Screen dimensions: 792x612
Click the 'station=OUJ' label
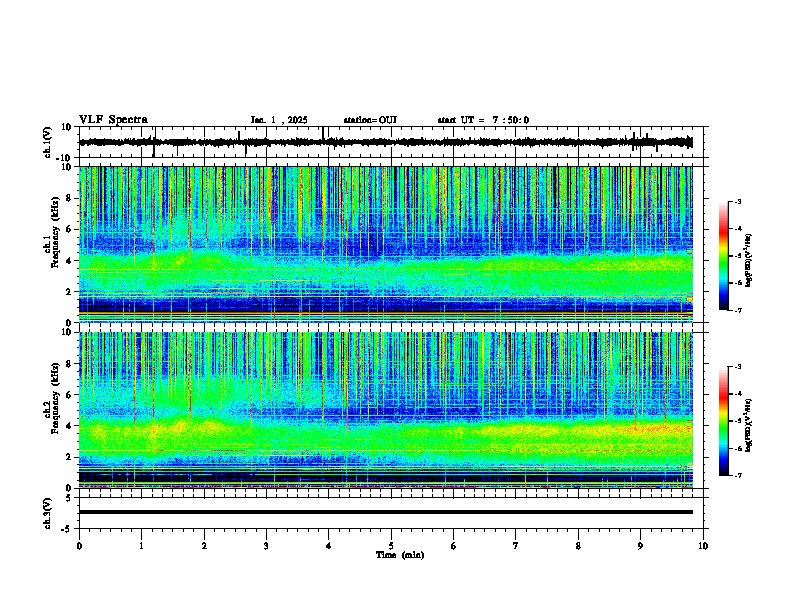coord(370,120)
